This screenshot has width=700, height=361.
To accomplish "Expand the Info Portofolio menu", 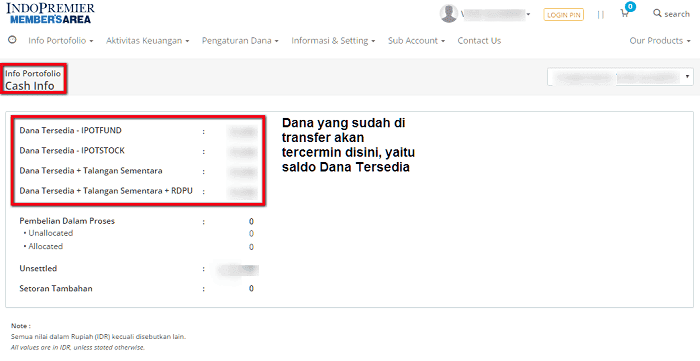I will [61, 41].
